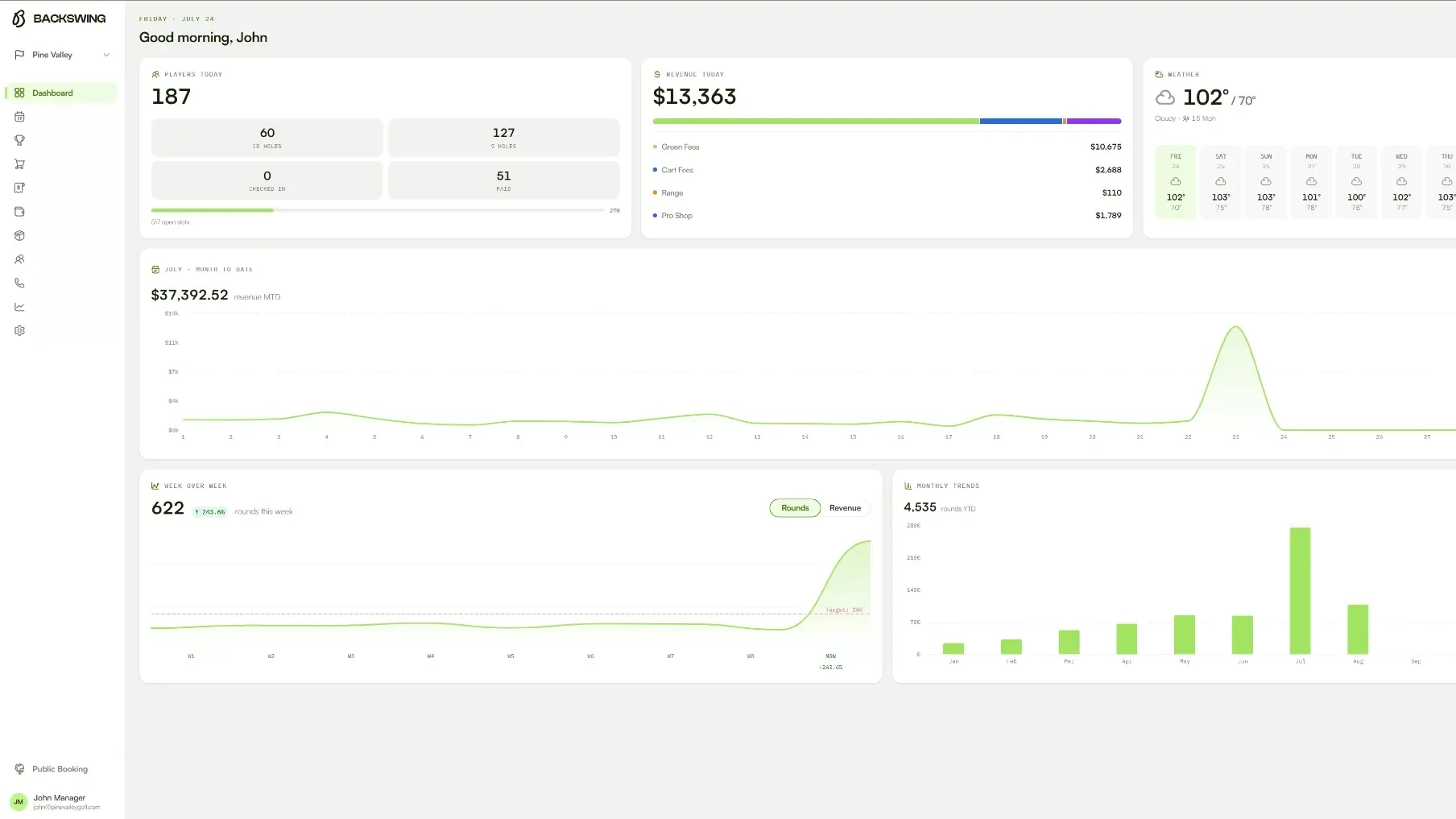Click the flag icon beside Pine Valley
The image size is (1456, 819).
[x=19, y=55]
